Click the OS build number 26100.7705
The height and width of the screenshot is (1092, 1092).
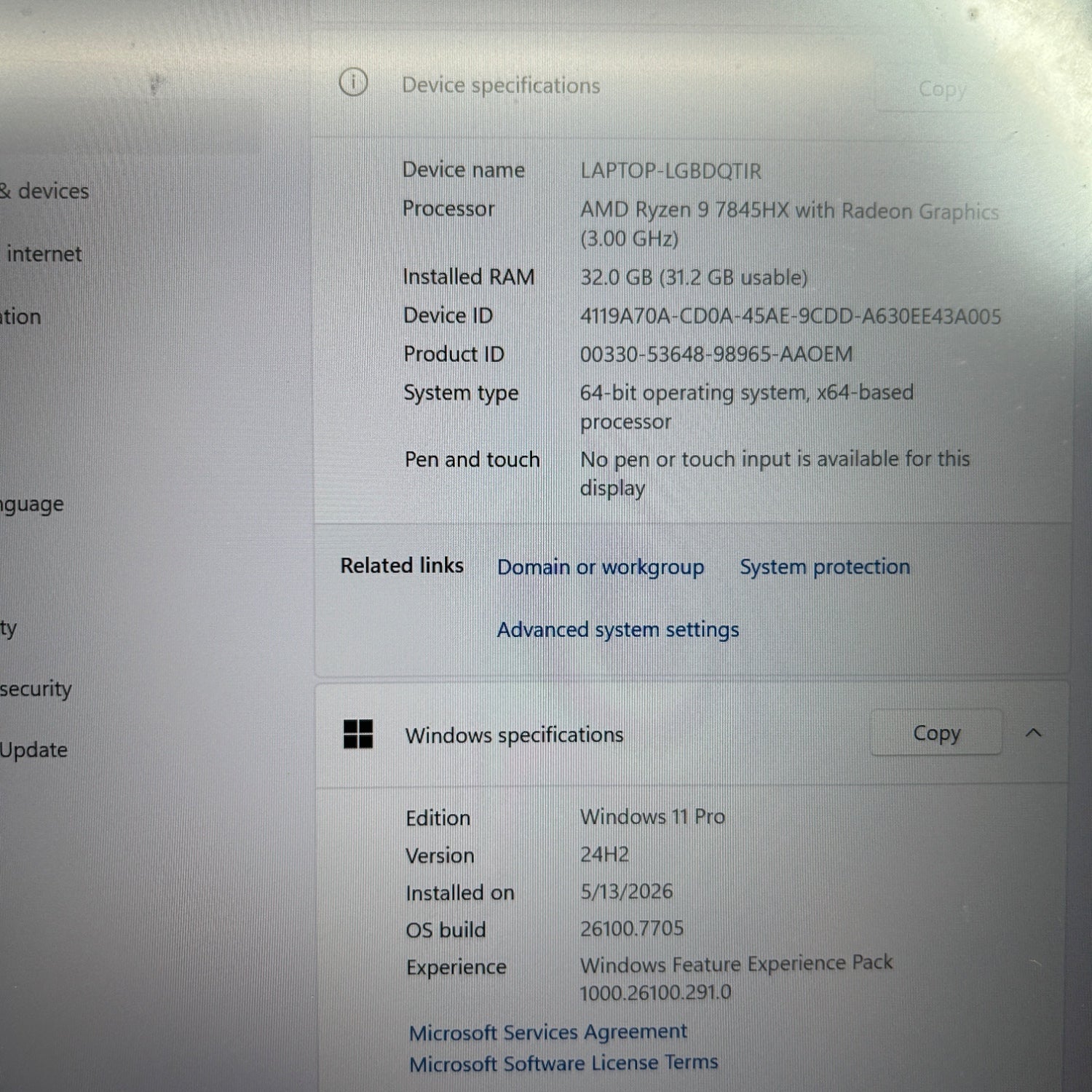tap(632, 928)
